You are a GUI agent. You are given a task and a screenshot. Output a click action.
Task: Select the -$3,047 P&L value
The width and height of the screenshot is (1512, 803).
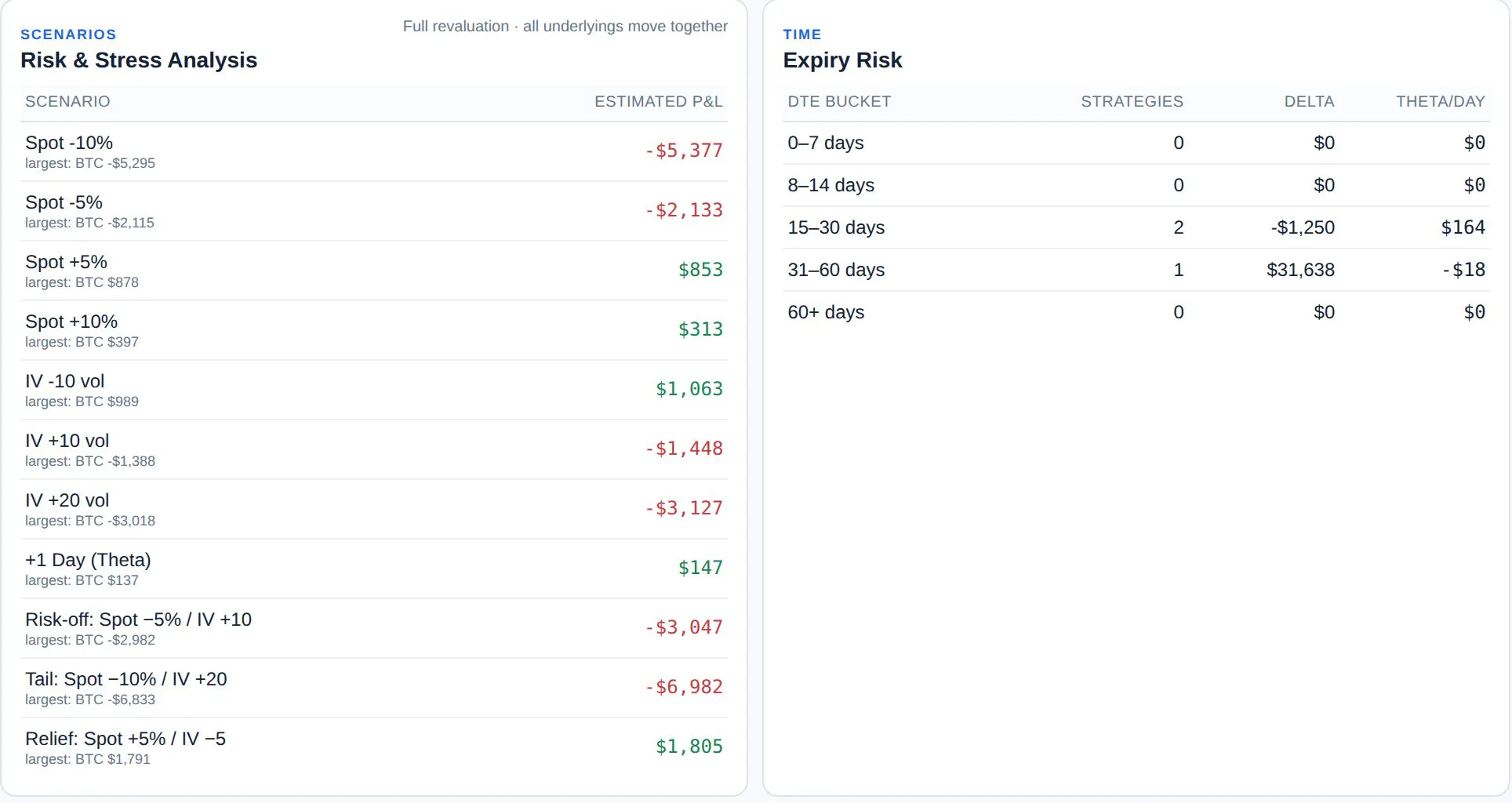click(x=683, y=627)
